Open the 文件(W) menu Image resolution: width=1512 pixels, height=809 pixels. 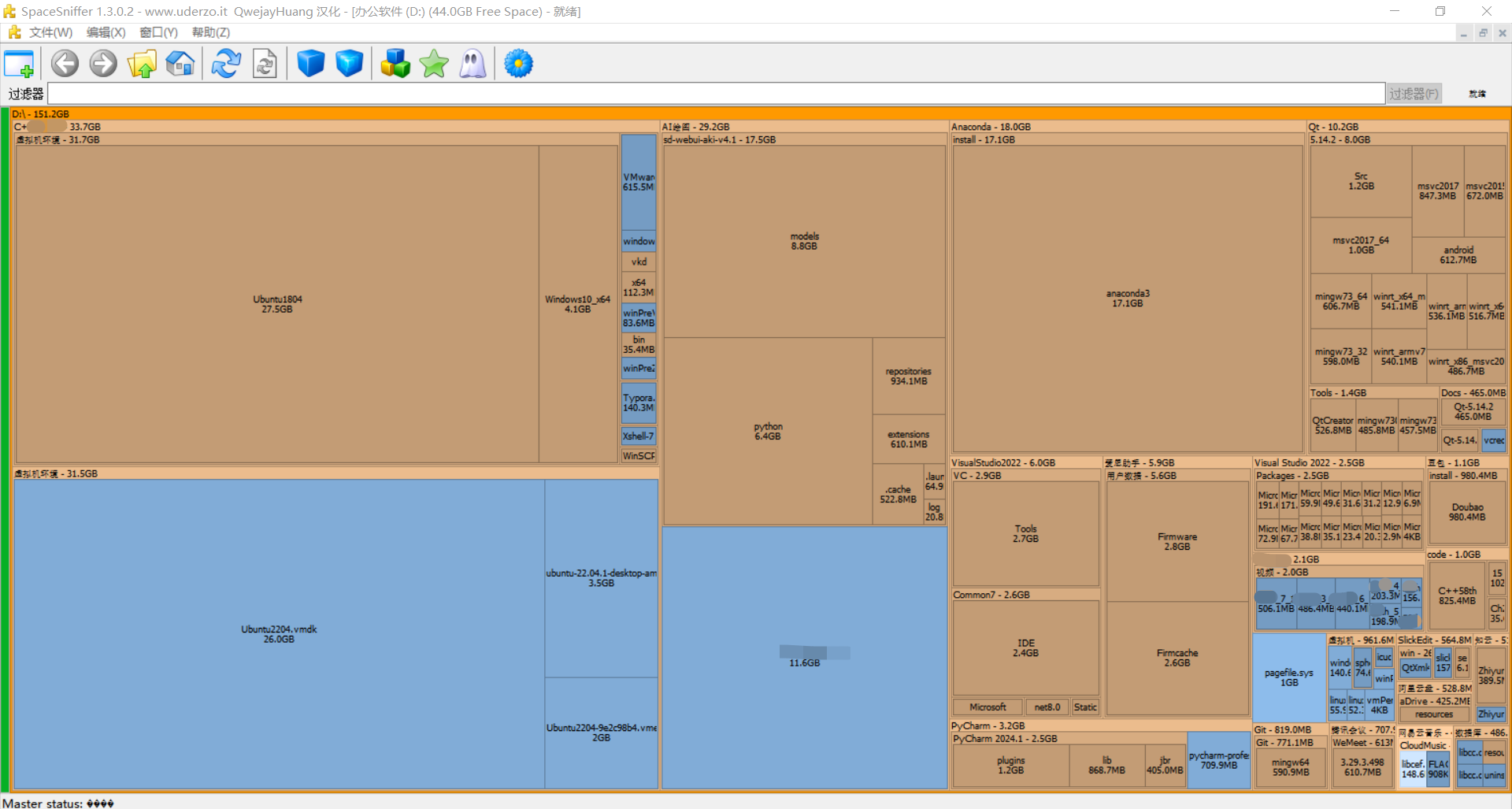coord(50,32)
